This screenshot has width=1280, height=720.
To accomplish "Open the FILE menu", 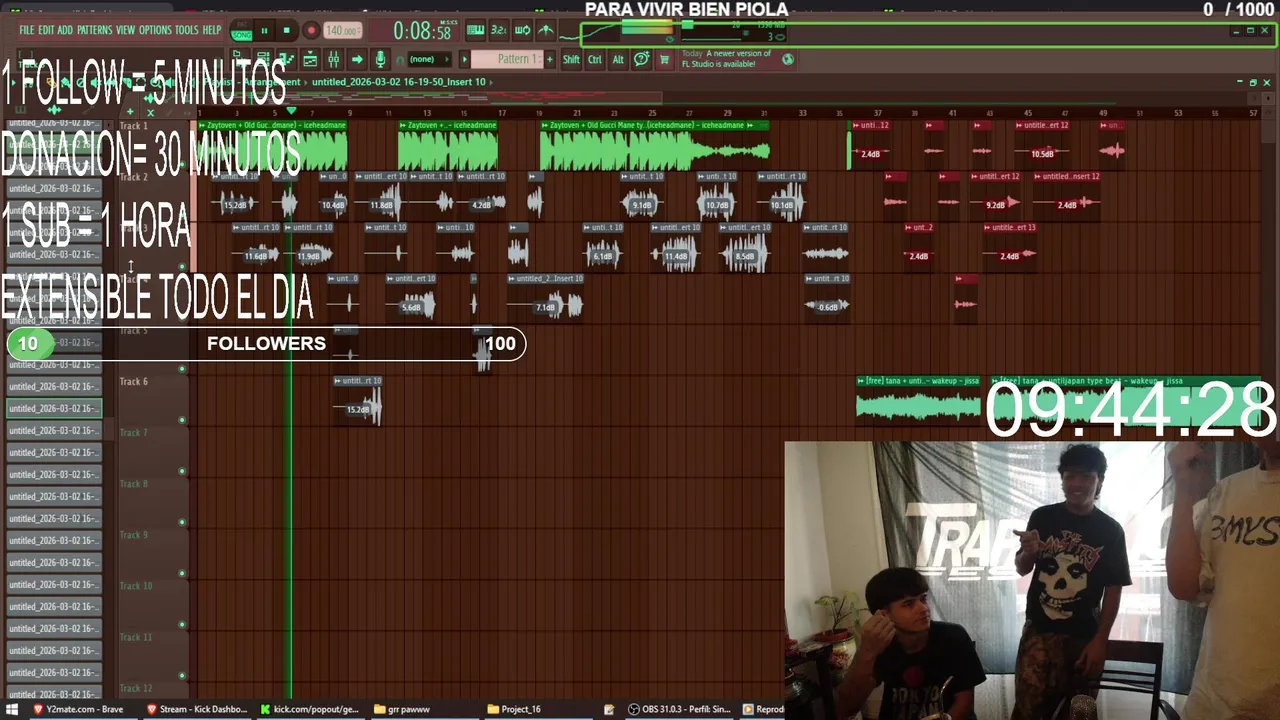I will 26,30.
